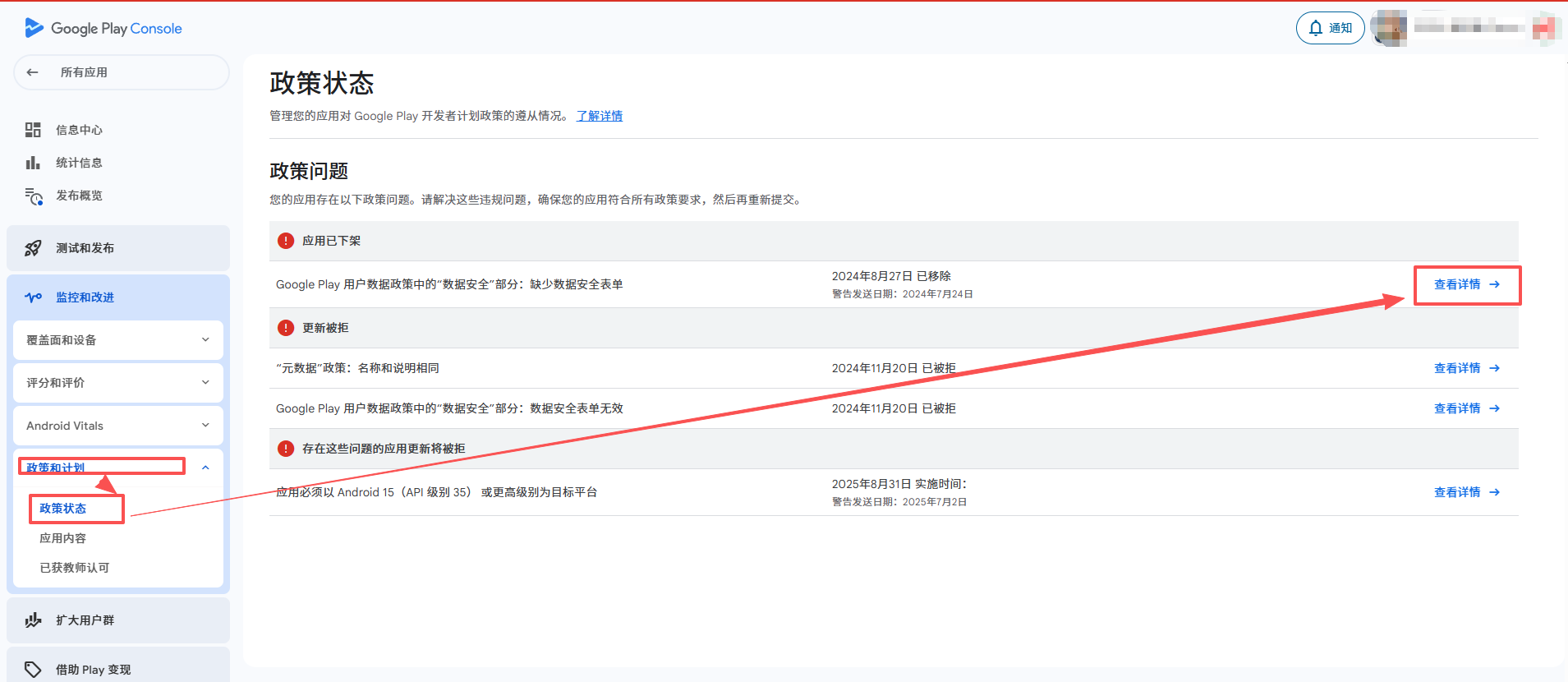The width and height of the screenshot is (1568, 682).
Task: Open 统计信息 in the sidebar
Action: tap(79, 163)
